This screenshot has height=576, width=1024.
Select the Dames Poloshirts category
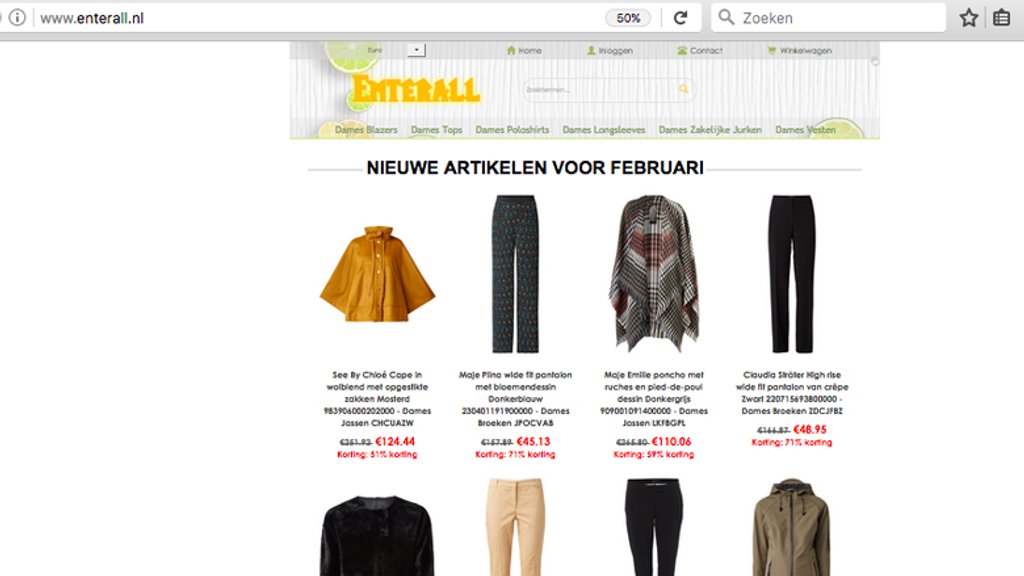(x=512, y=130)
